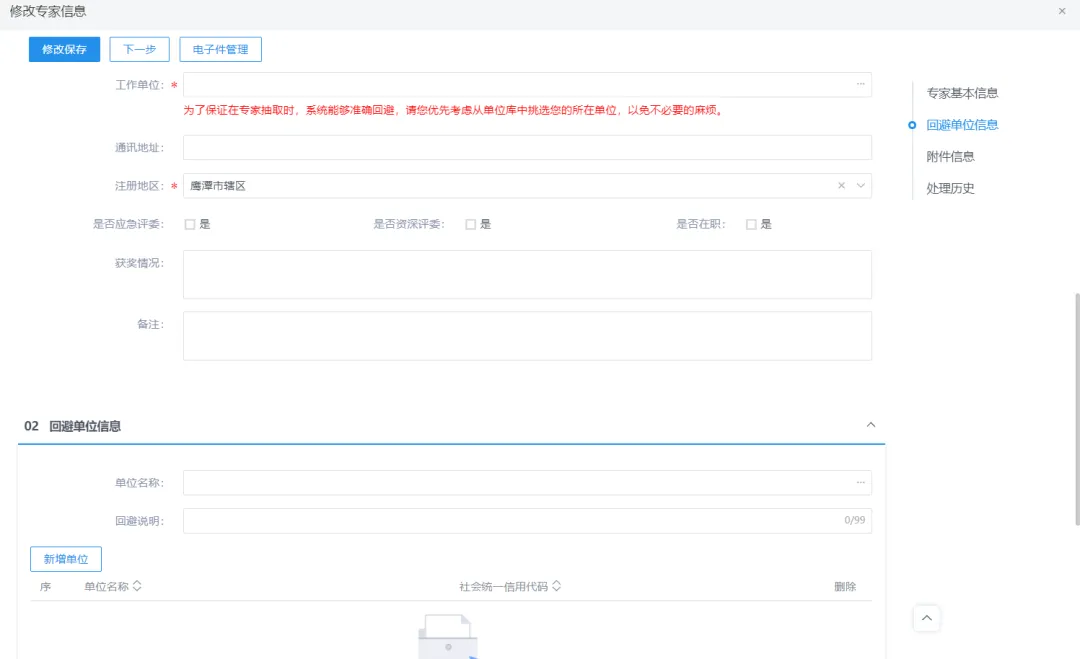Image resolution: width=1080 pixels, height=659 pixels.
Task: Check the 是否应急评委 checkbox
Action: coord(190,225)
